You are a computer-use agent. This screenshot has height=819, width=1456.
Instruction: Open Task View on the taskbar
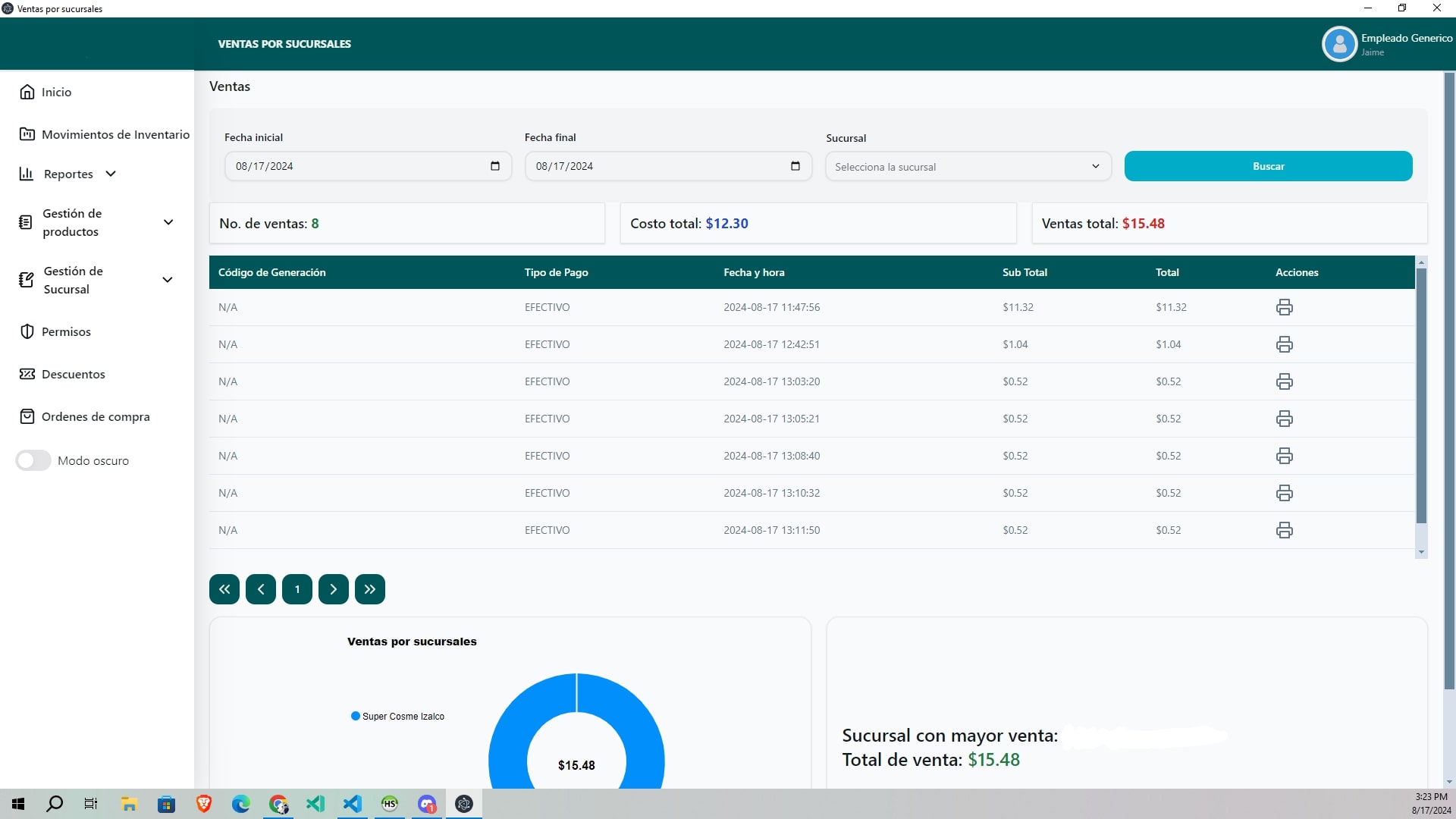pos(91,804)
